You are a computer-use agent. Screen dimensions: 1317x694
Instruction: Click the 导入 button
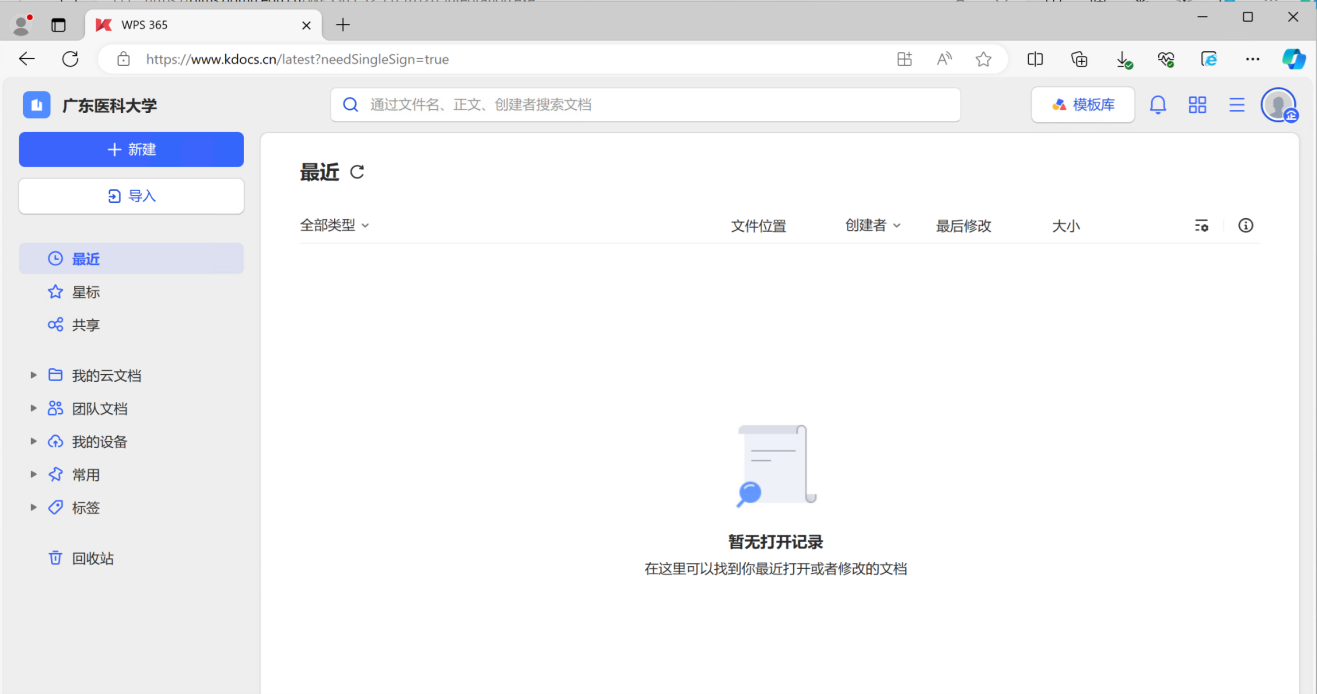click(131, 196)
